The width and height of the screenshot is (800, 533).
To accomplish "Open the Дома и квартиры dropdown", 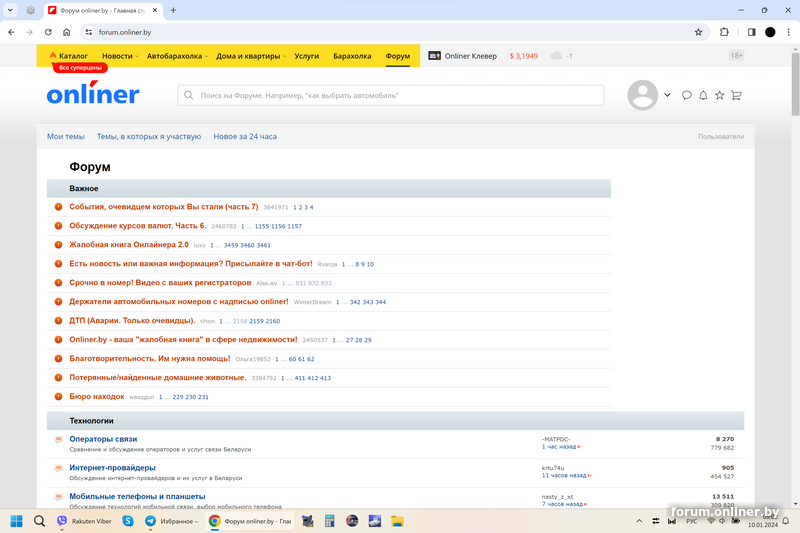I will 253,56.
